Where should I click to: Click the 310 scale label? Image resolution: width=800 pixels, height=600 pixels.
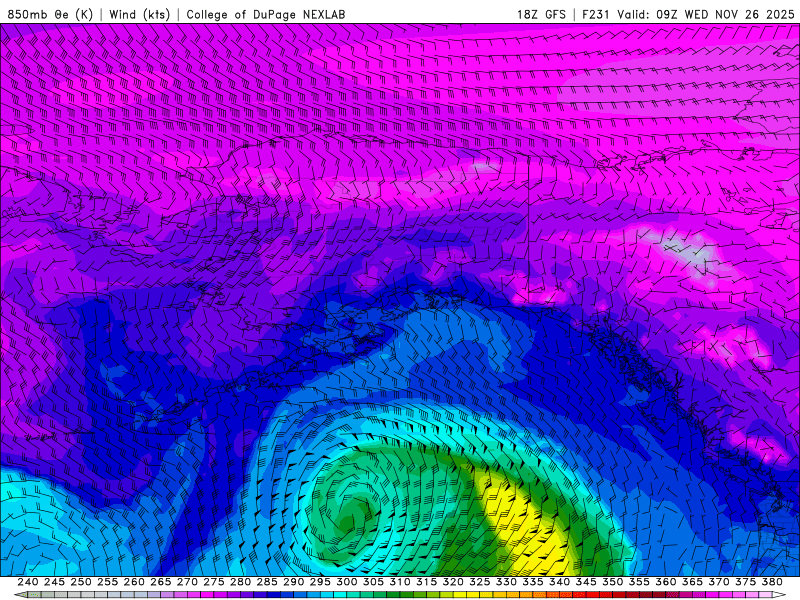[400, 582]
